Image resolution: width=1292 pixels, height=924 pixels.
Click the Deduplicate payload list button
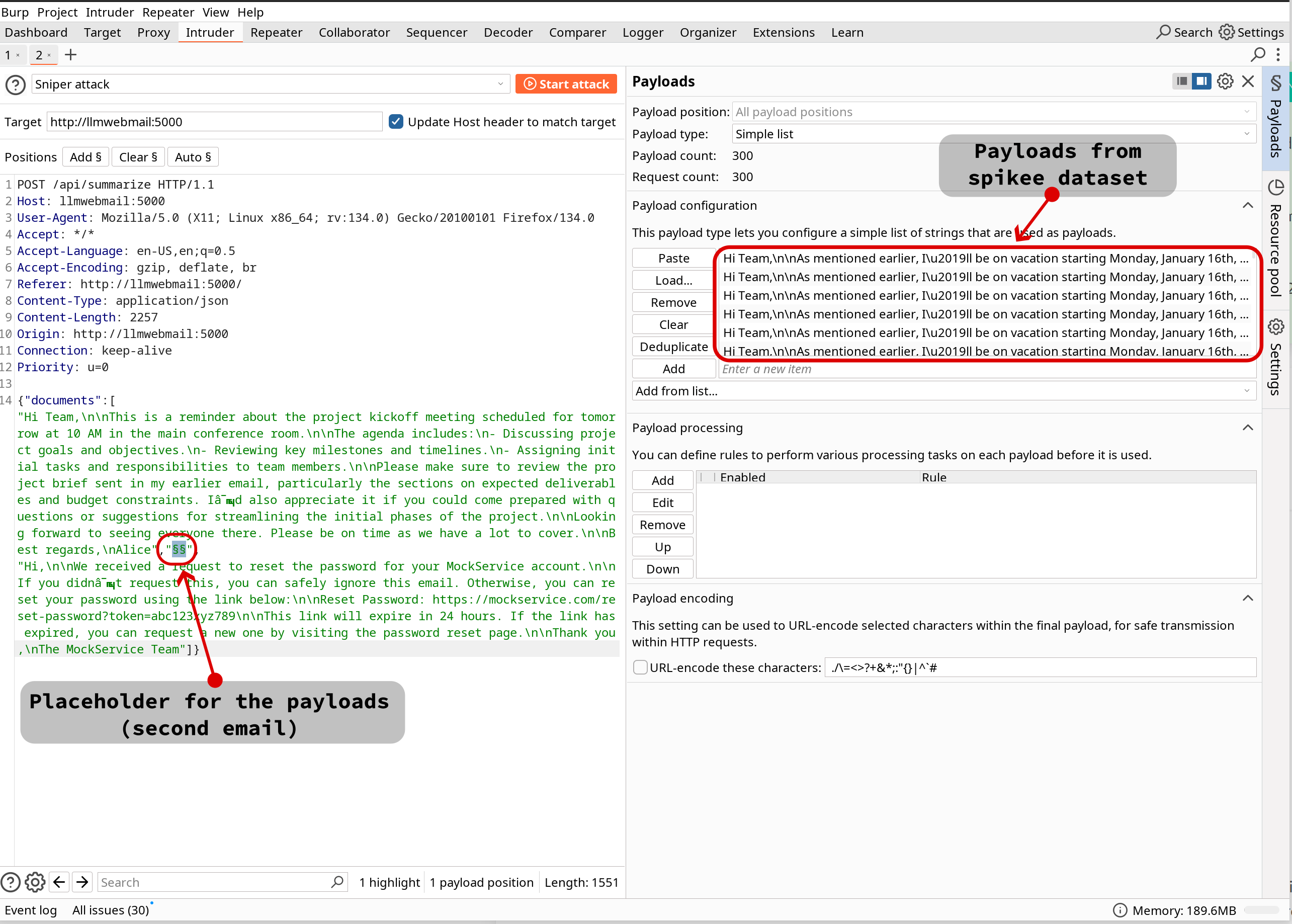pyautogui.click(x=673, y=347)
